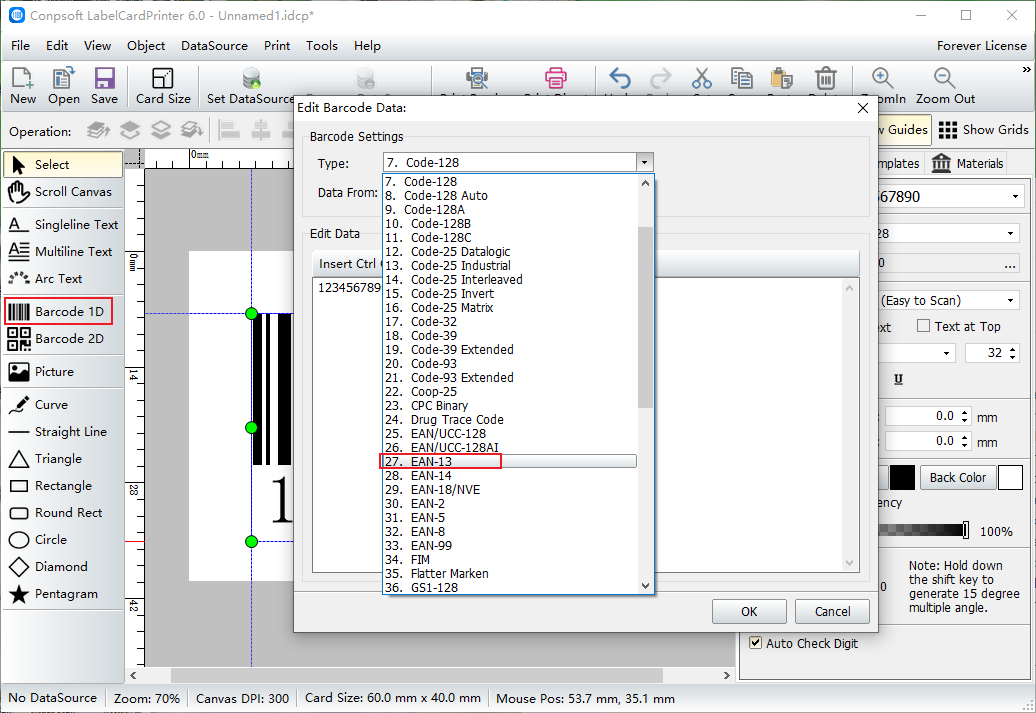
Task: Click the white back color swatch
Action: [1010, 477]
